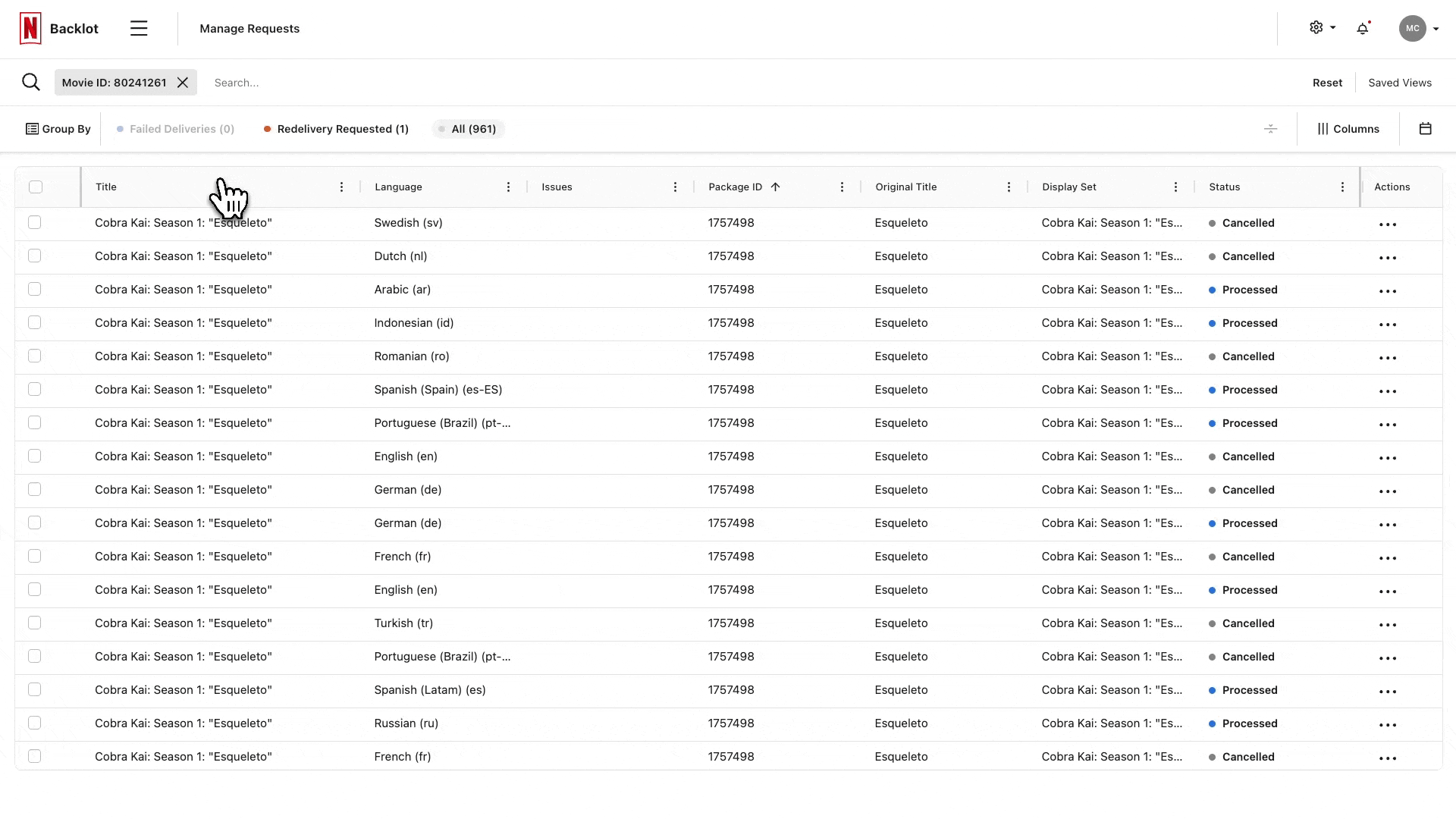This screenshot has height=819, width=1456.
Task: Open the Columns panel
Action: point(1349,129)
